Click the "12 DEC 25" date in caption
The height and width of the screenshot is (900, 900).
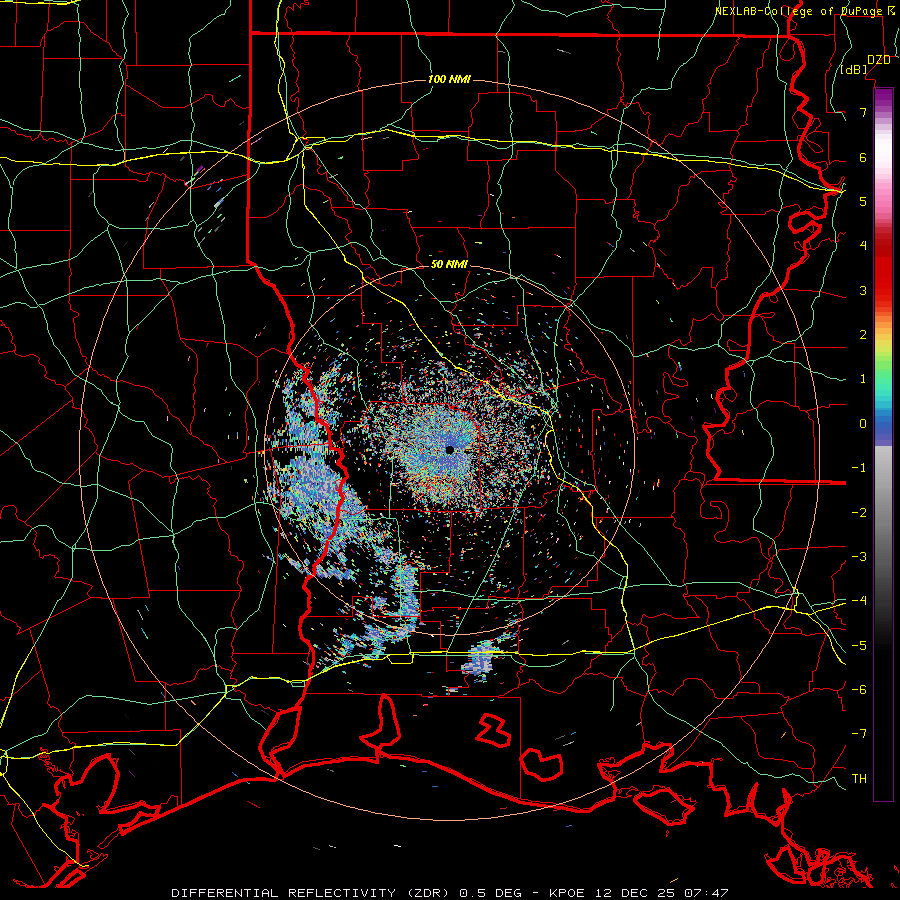[634, 893]
